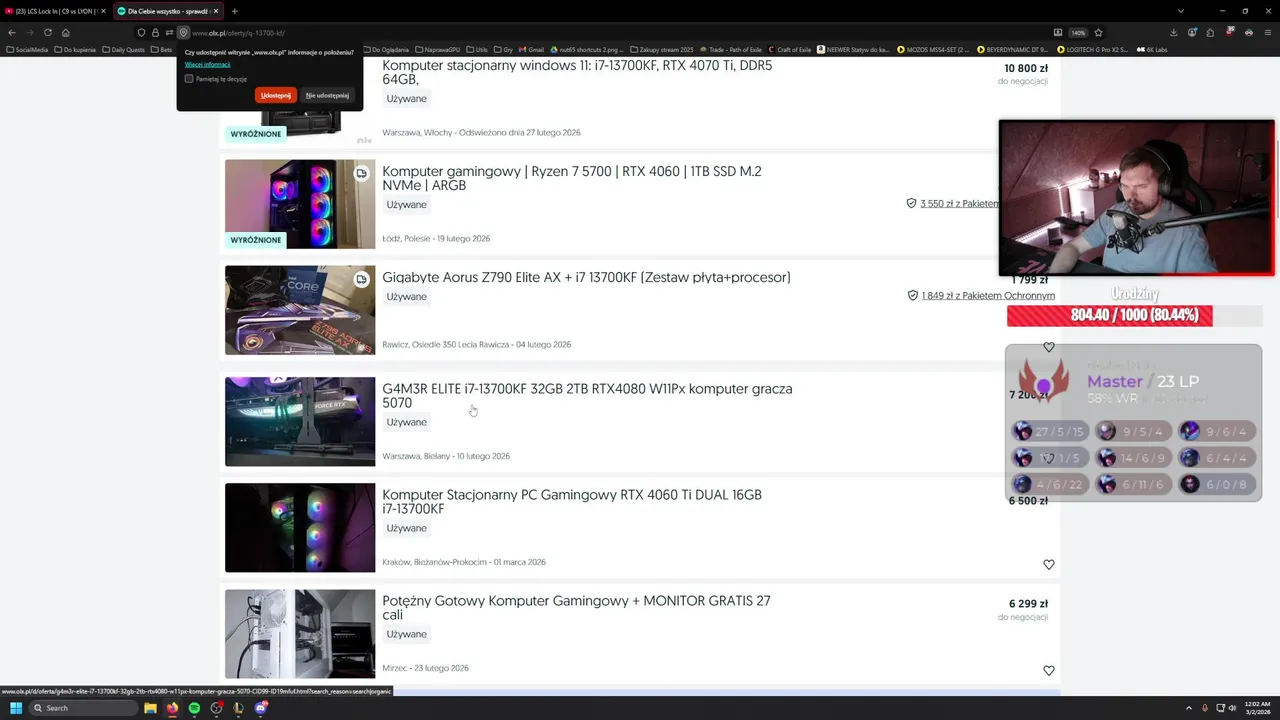The height and width of the screenshot is (720, 1280).
Task: Click 'Nie udostępniaj' to deny location
Action: [327, 95]
